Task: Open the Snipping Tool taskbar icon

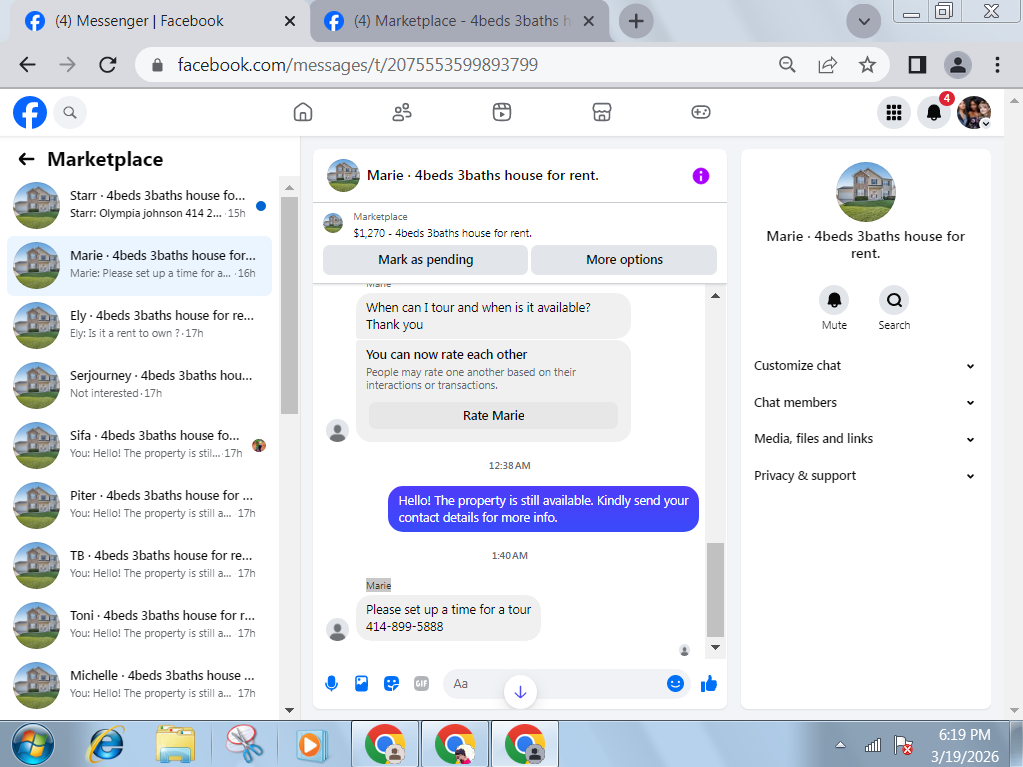Action: 244,744
